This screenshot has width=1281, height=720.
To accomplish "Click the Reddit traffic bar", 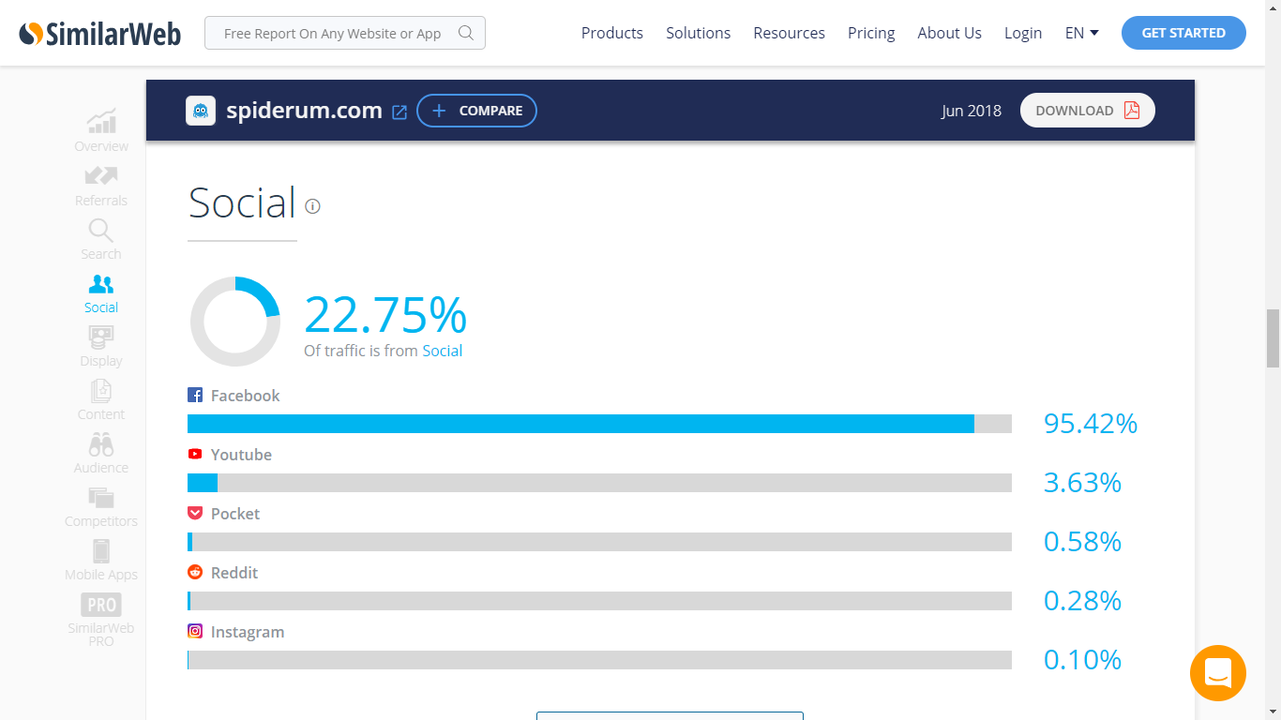I will coord(600,601).
